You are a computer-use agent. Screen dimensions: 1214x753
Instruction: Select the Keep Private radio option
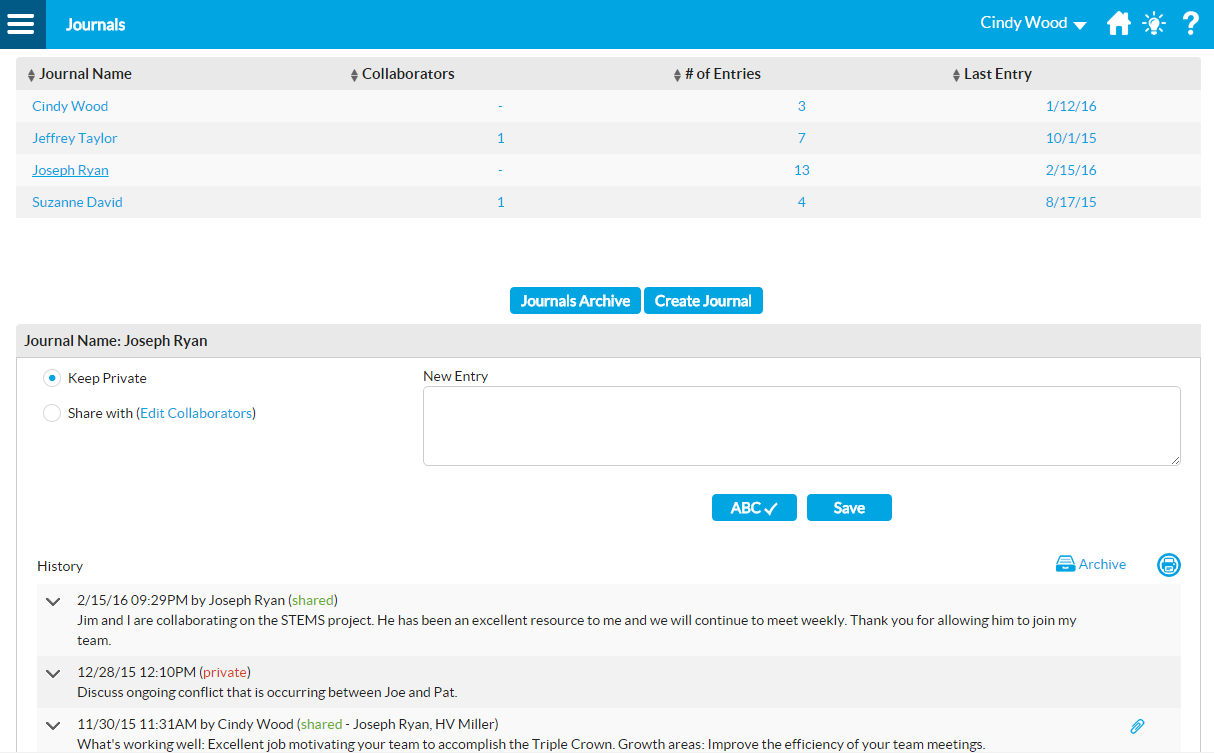pos(52,378)
